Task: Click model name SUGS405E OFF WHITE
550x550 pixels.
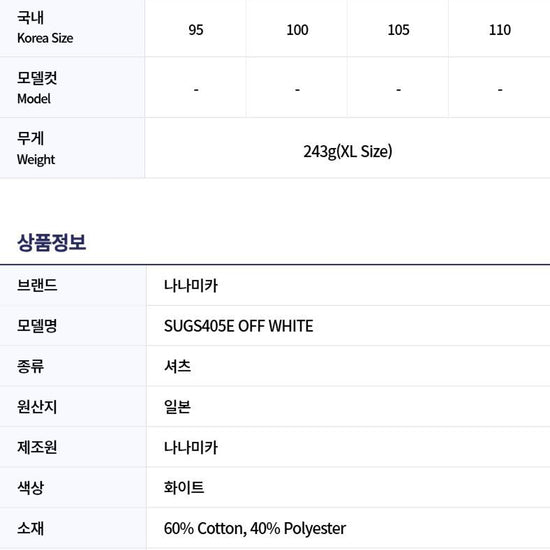Action: coord(239,326)
